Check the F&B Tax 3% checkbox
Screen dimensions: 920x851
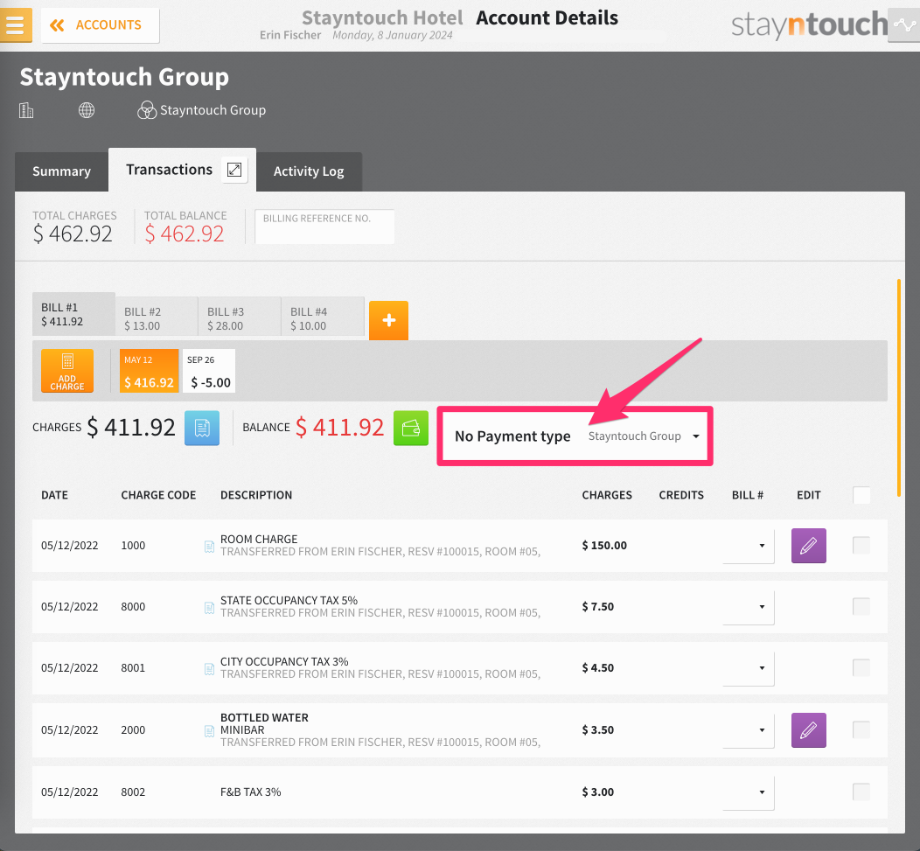861,792
